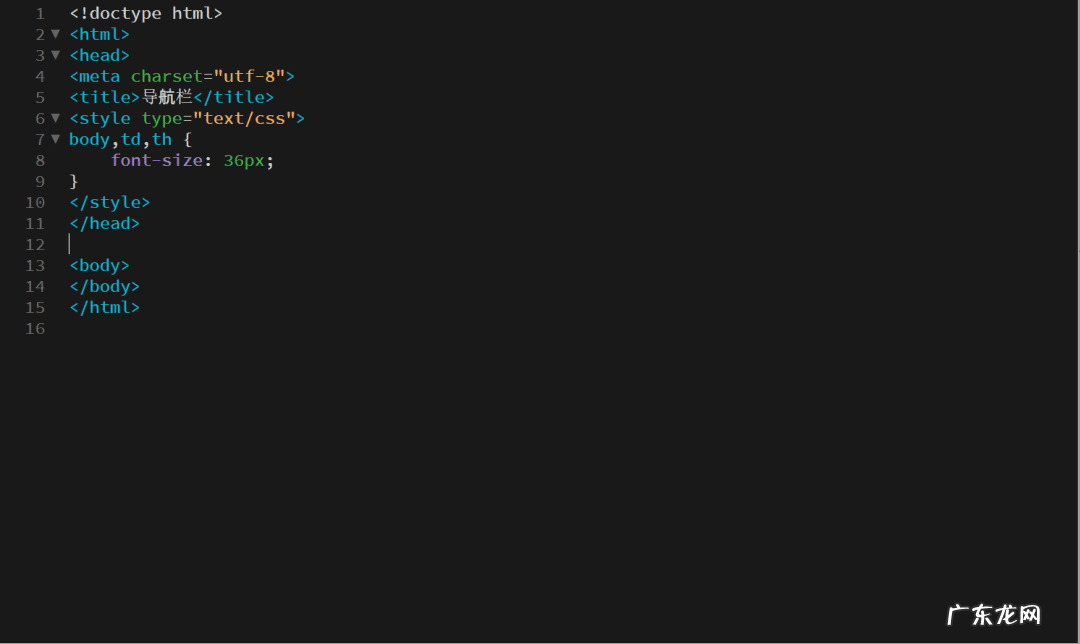Click the closing style tag
The height and width of the screenshot is (644, 1080).
pyautogui.click(x=110, y=202)
